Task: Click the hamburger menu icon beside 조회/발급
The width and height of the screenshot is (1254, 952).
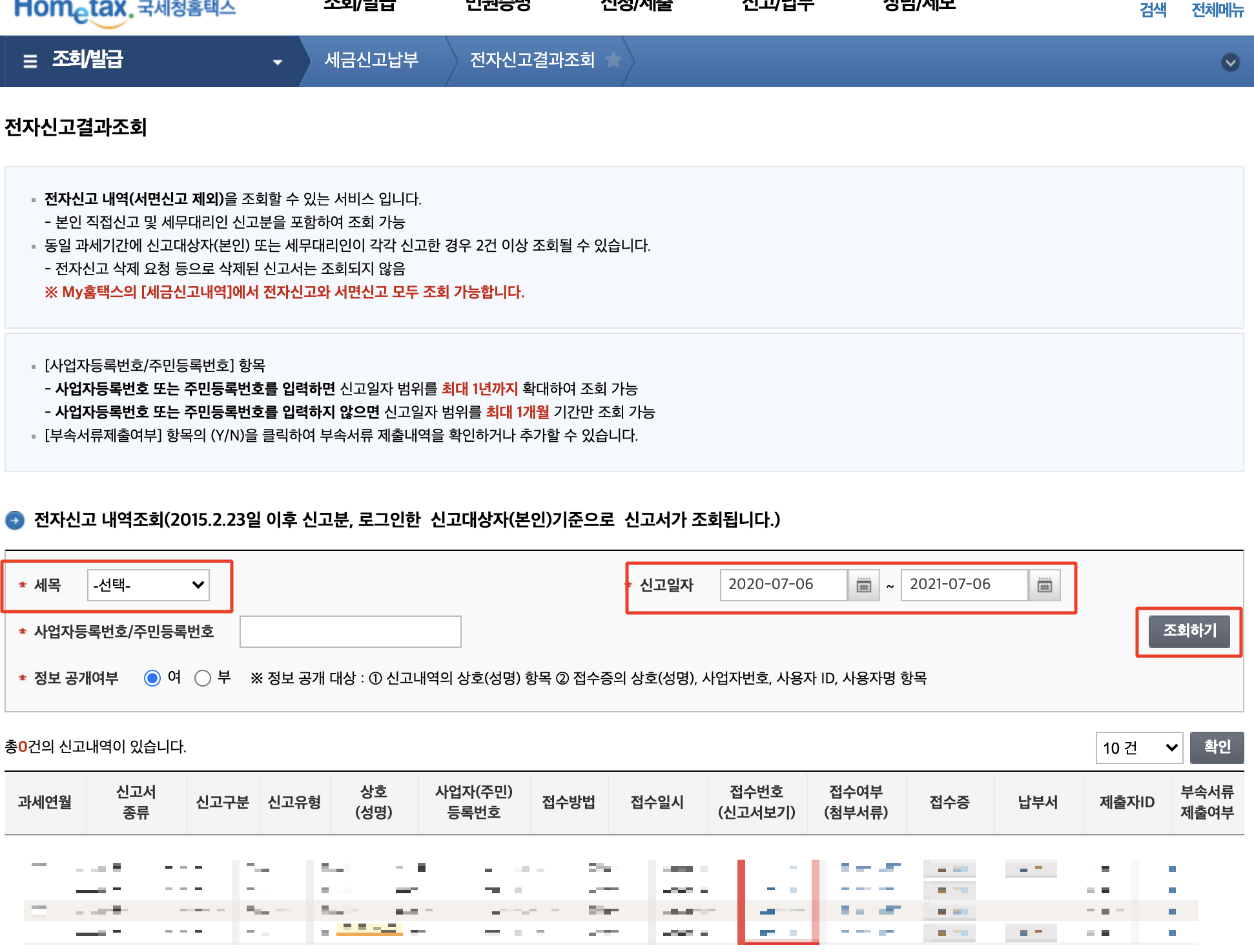Action: tap(30, 61)
